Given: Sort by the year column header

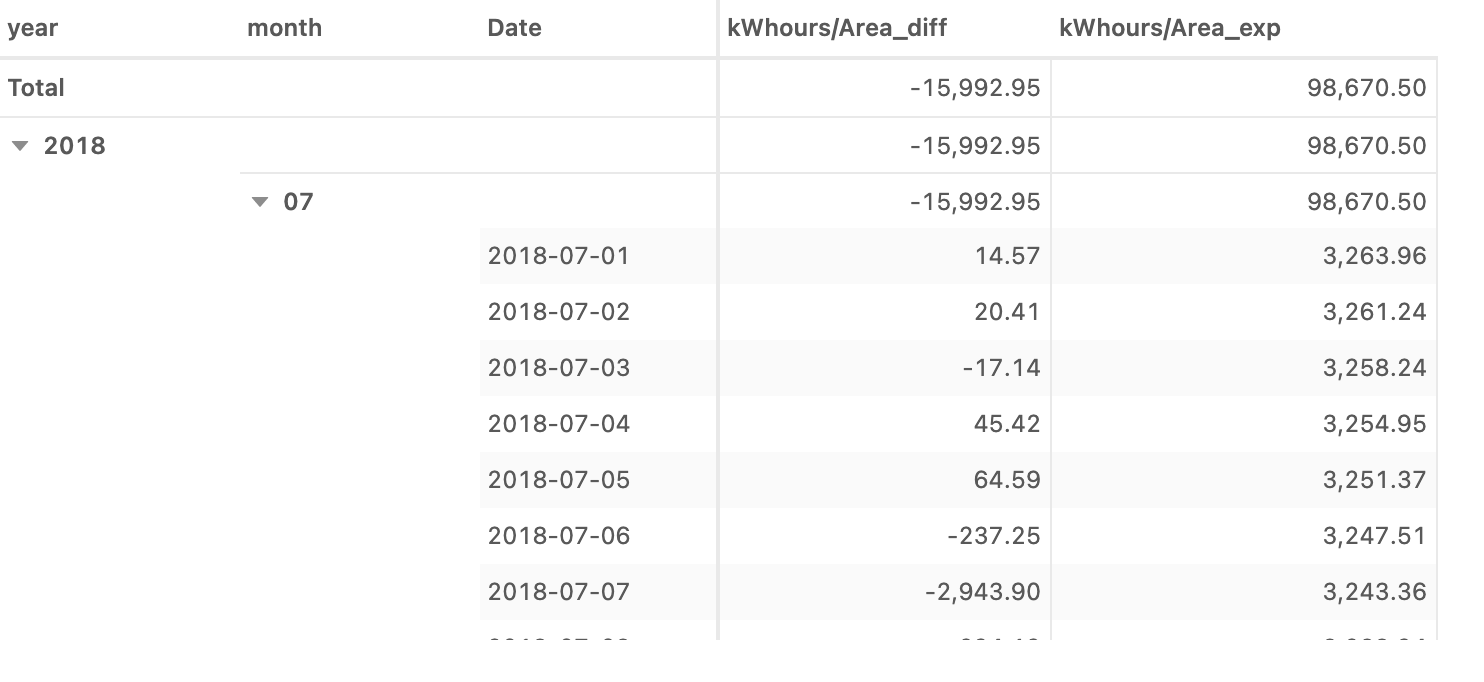Looking at the screenshot, I should tap(33, 28).
